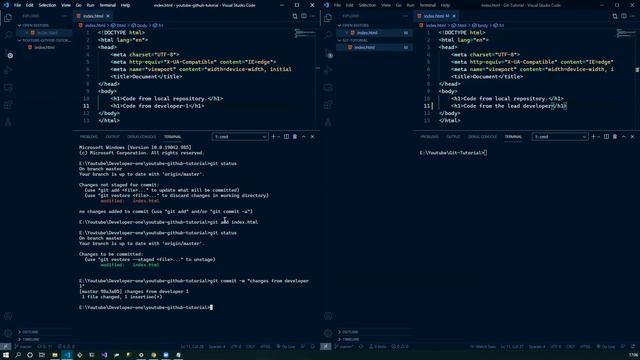The height and width of the screenshot is (360, 640).
Task: Open View menu in right VS Code window
Action: pyautogui.click(x=386, y=5)
